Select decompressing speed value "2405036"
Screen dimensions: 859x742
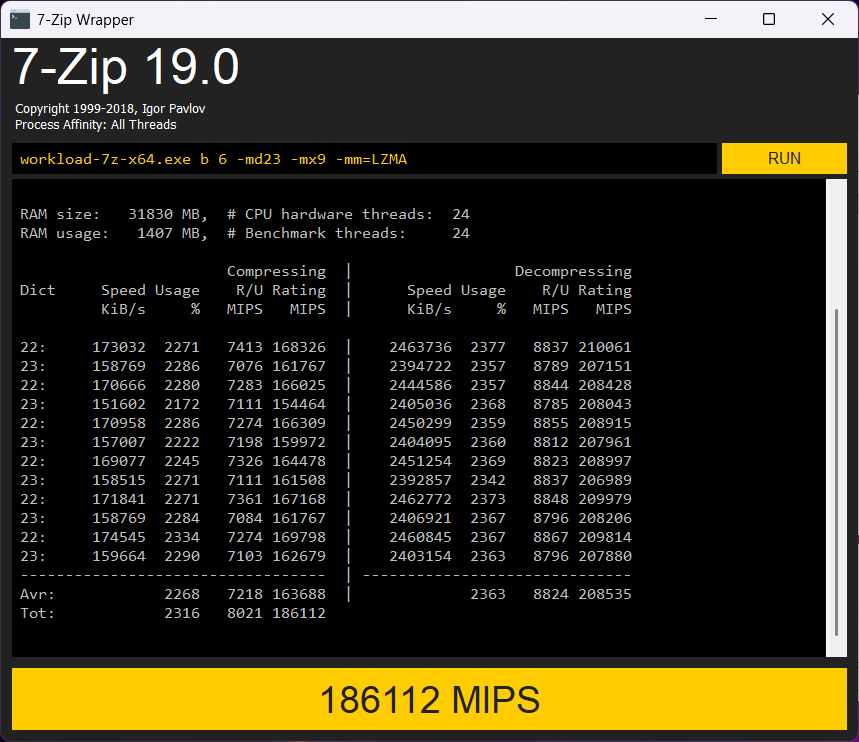[x=421, y=404]
